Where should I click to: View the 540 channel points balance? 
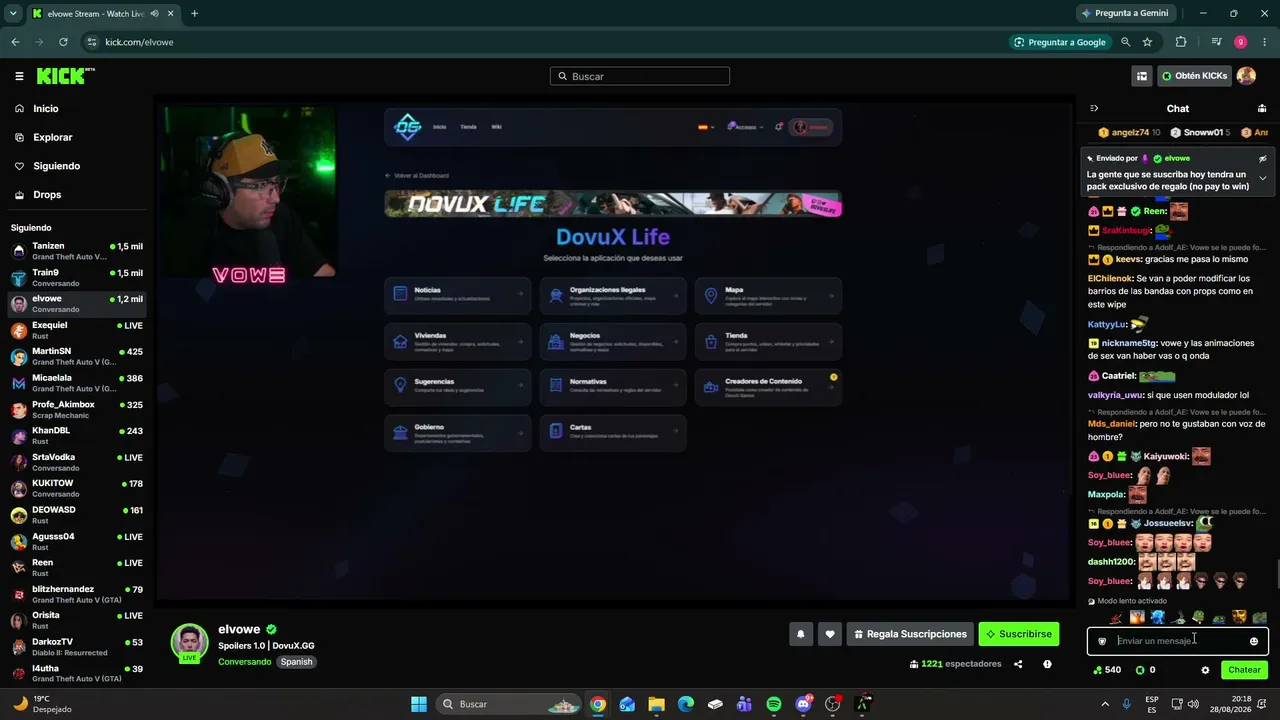[1108, 670]
